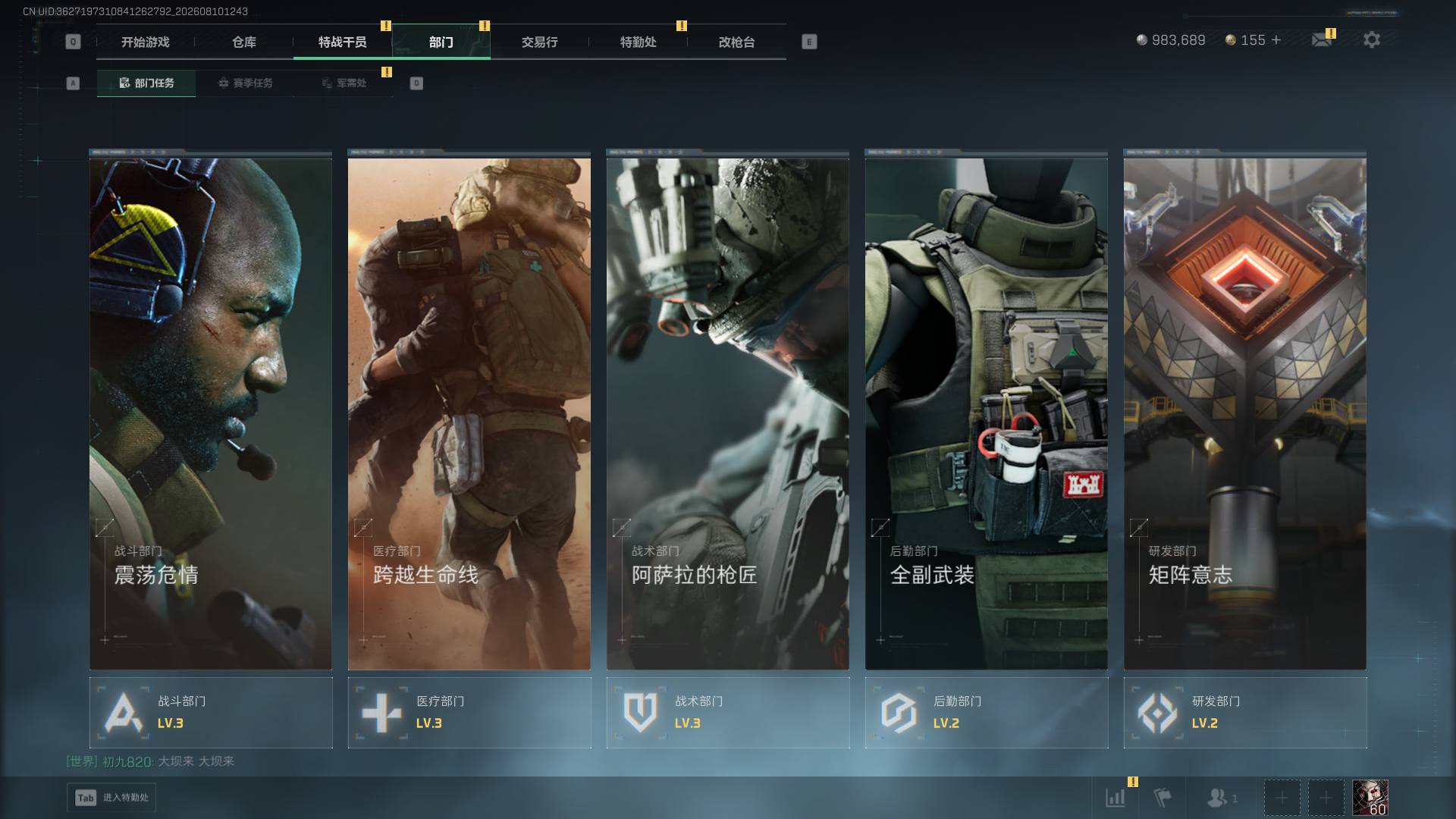
Task: Switch to the 赛季任务 sub-tab
Action: pos(245,83)
